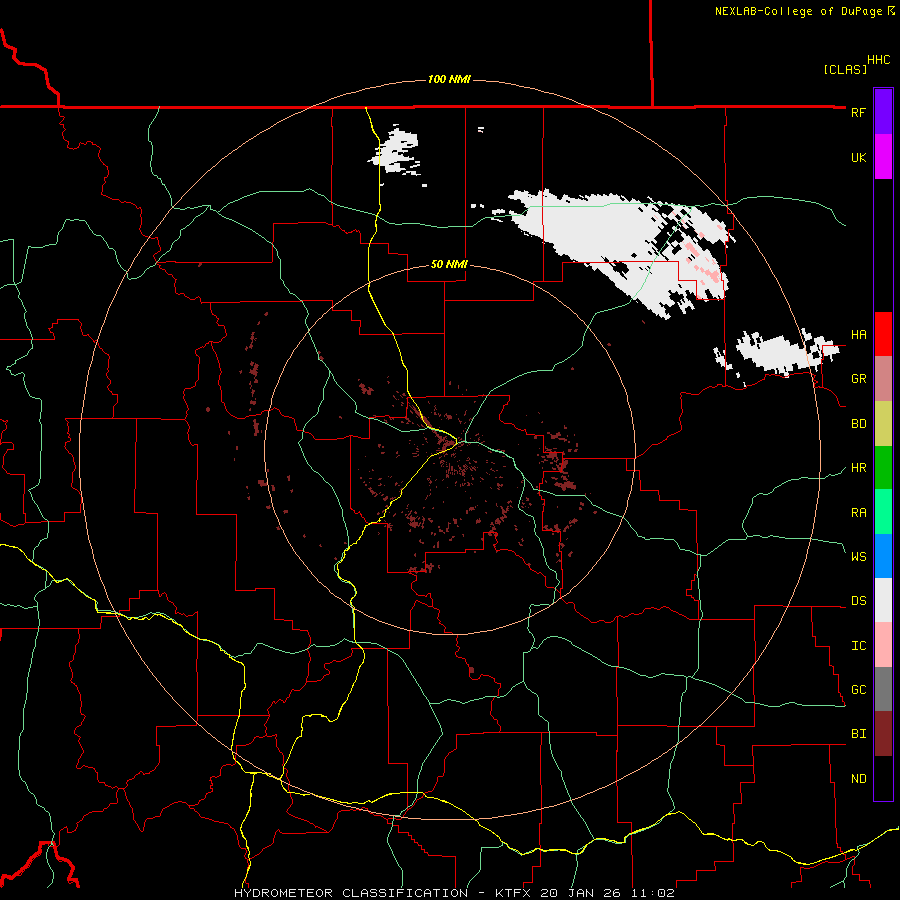Click the GR legend label text
The width and height of the screenshot is (900, 900).
click(x=858, y=379)
